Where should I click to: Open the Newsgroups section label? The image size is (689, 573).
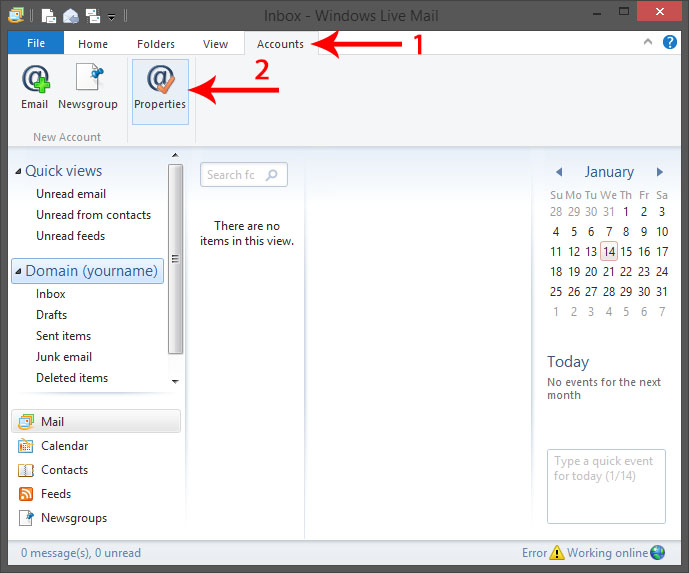pos(74,518)
